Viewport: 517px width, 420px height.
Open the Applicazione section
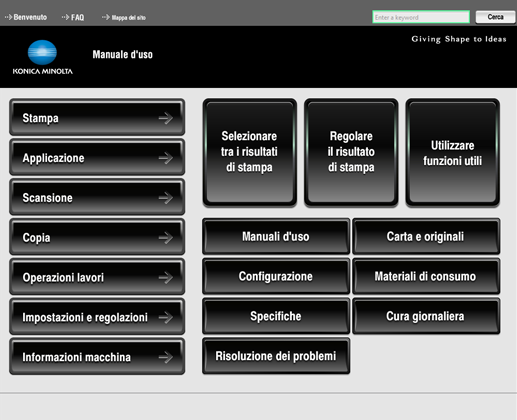[x=97, y=157]
